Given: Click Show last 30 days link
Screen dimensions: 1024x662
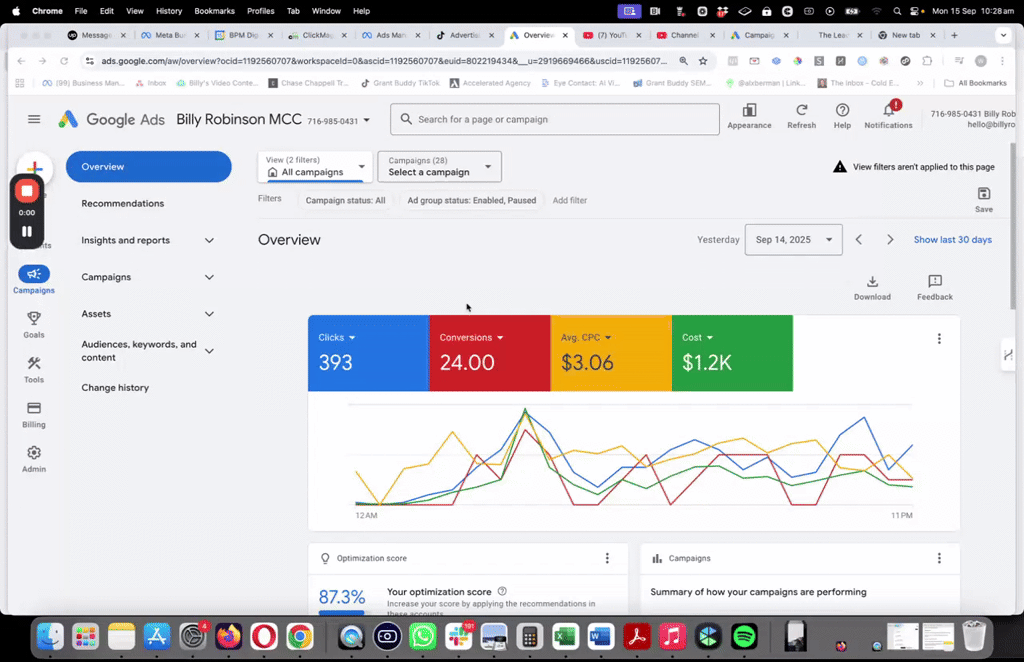Looking at the screenshot, I should [x=952, y=240].
